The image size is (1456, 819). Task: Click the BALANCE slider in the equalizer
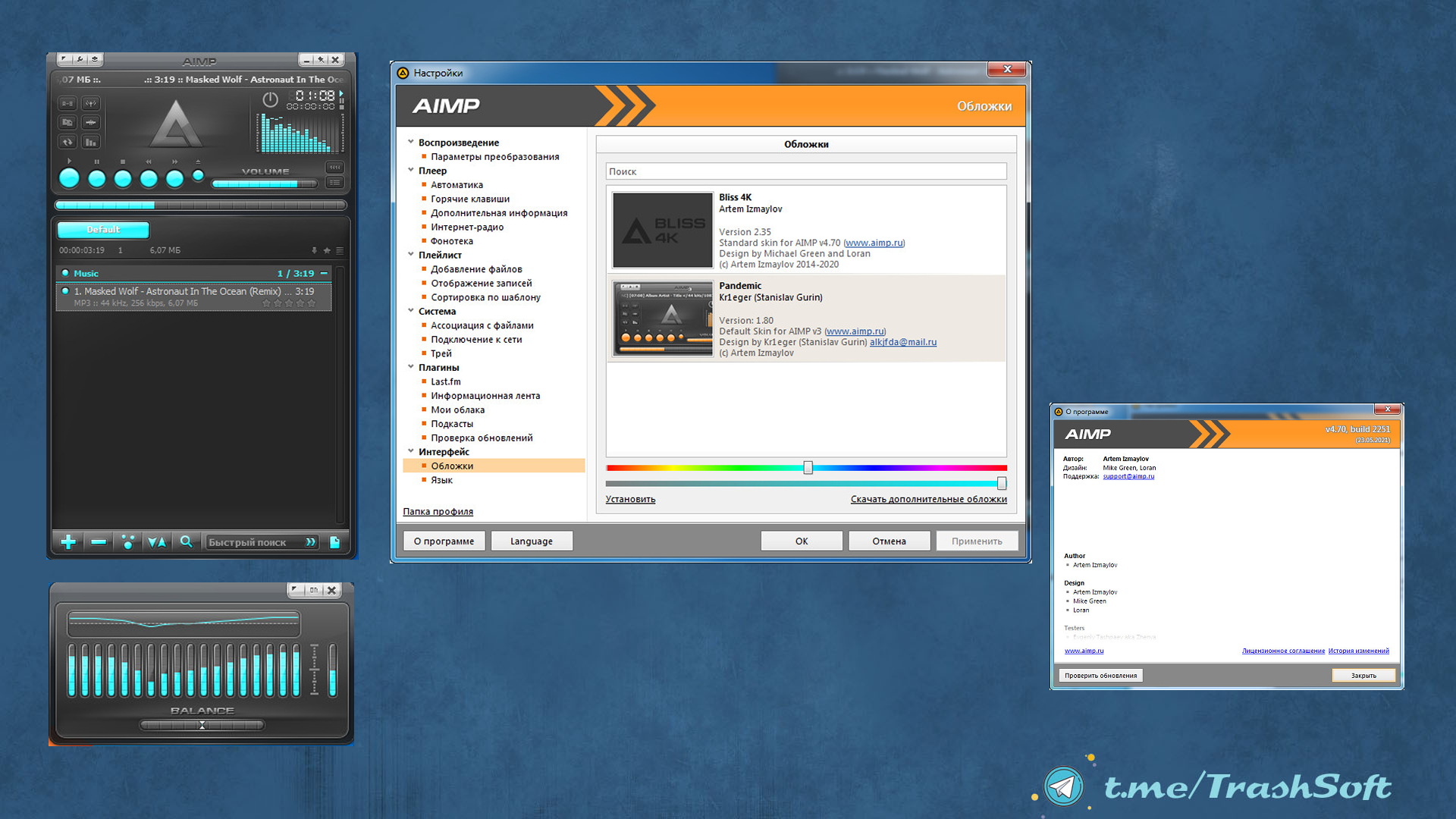(202, 726)
